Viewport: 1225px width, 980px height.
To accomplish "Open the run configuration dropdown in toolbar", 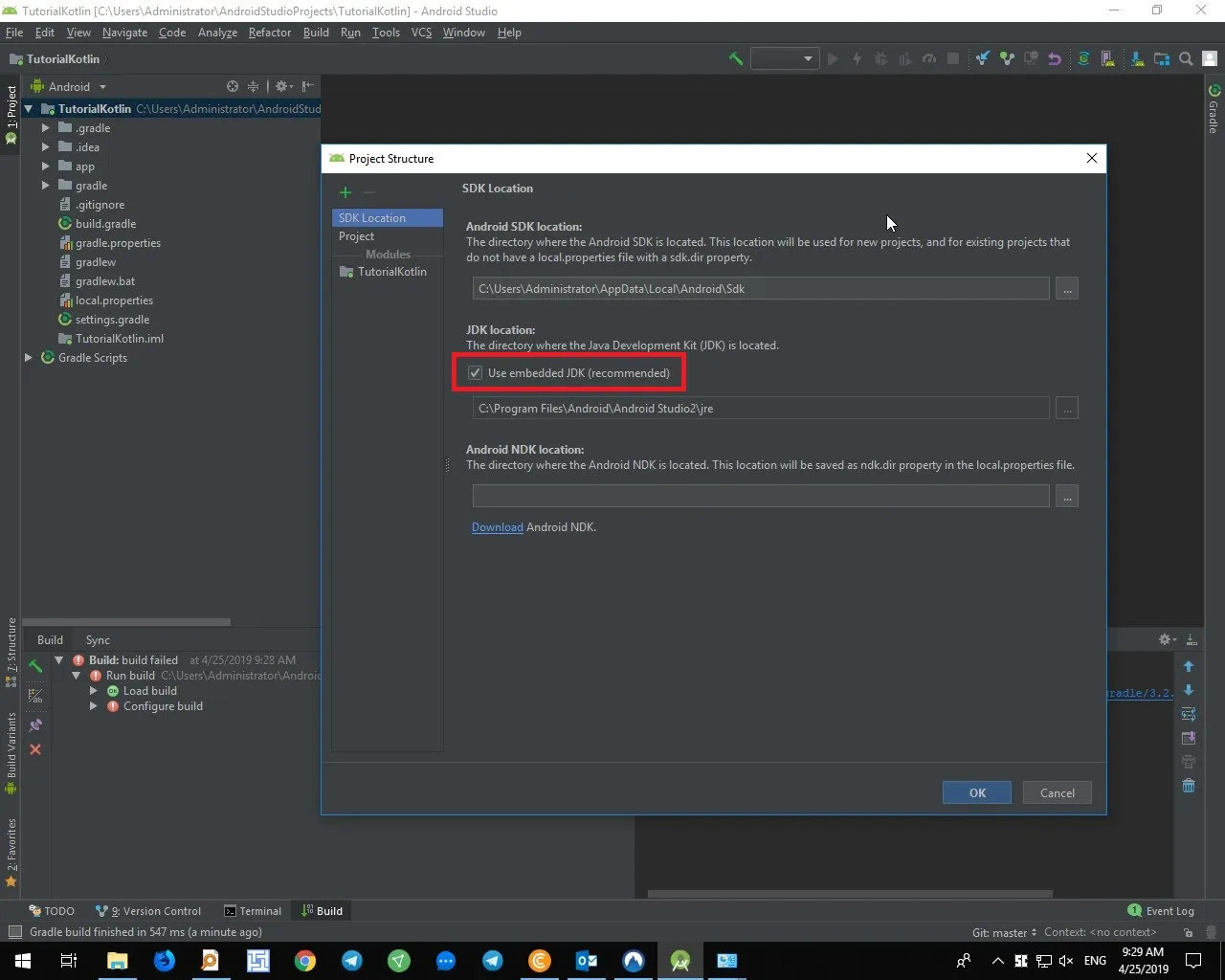I will [785, 59].
